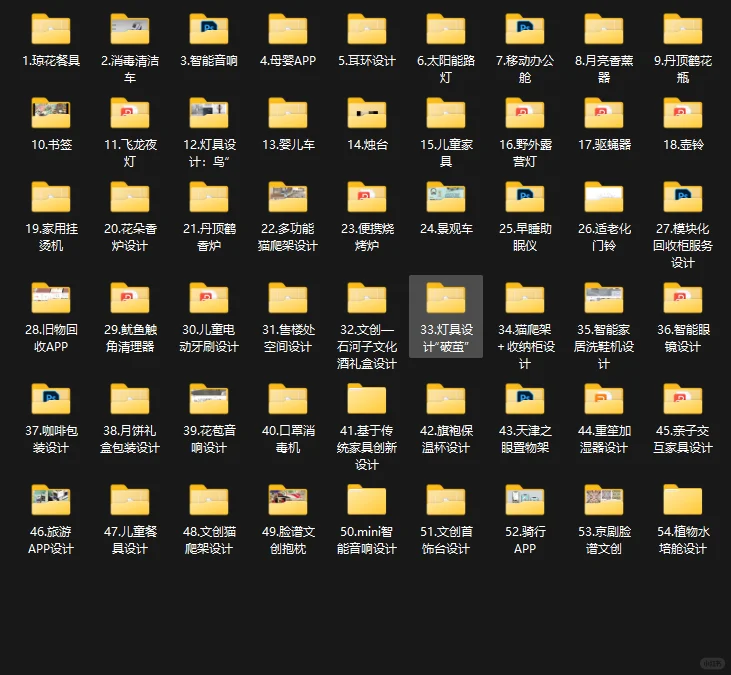Screen dimensions: 731x675
Task: Click the 32.文创—石河子文化酒礼盒设计 folder icon
Action: pos(367,298)
